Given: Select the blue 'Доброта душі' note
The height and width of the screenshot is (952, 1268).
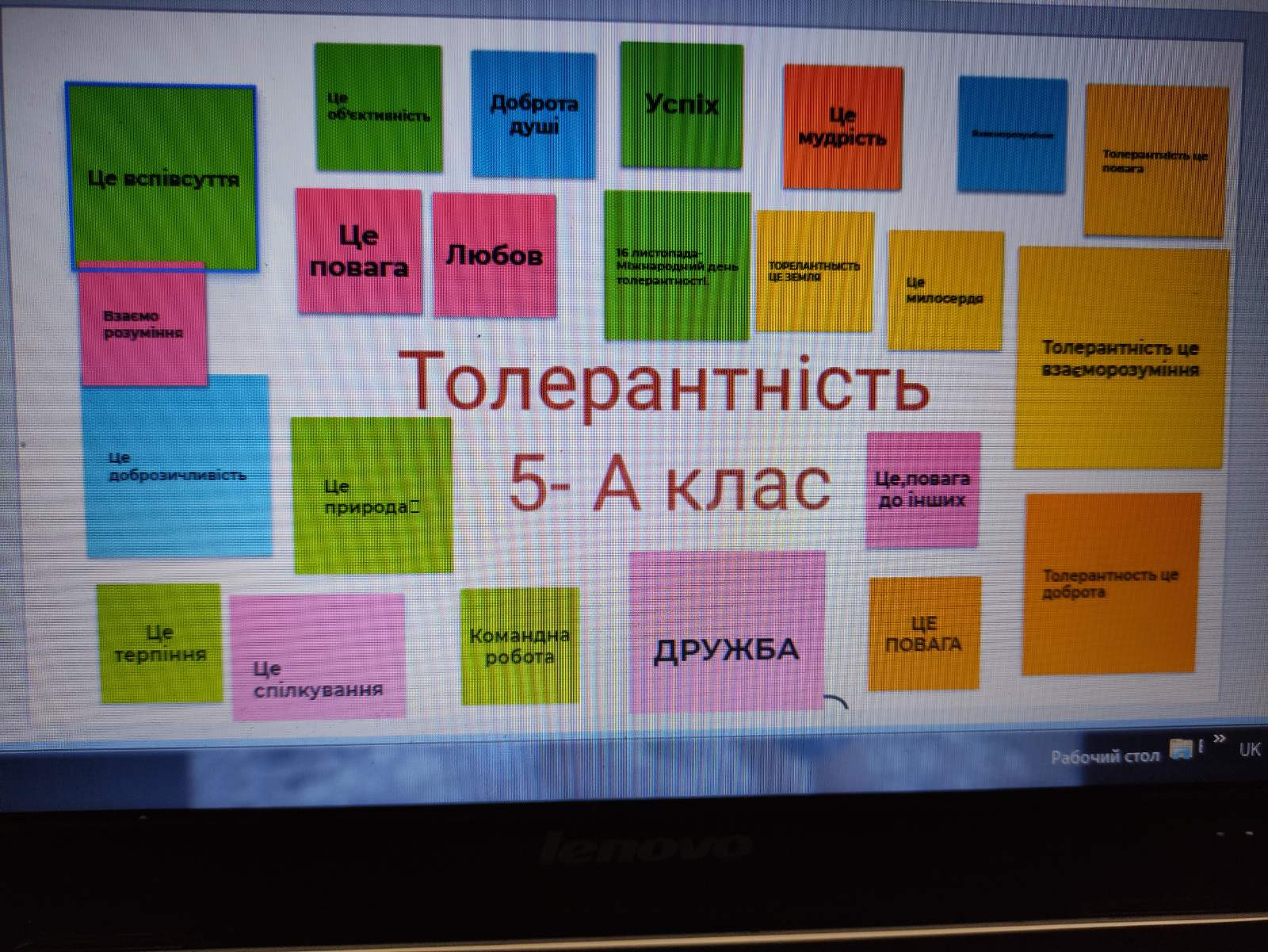Looking at the screenshot, I should pyautogui.click(x=533, y=114).
